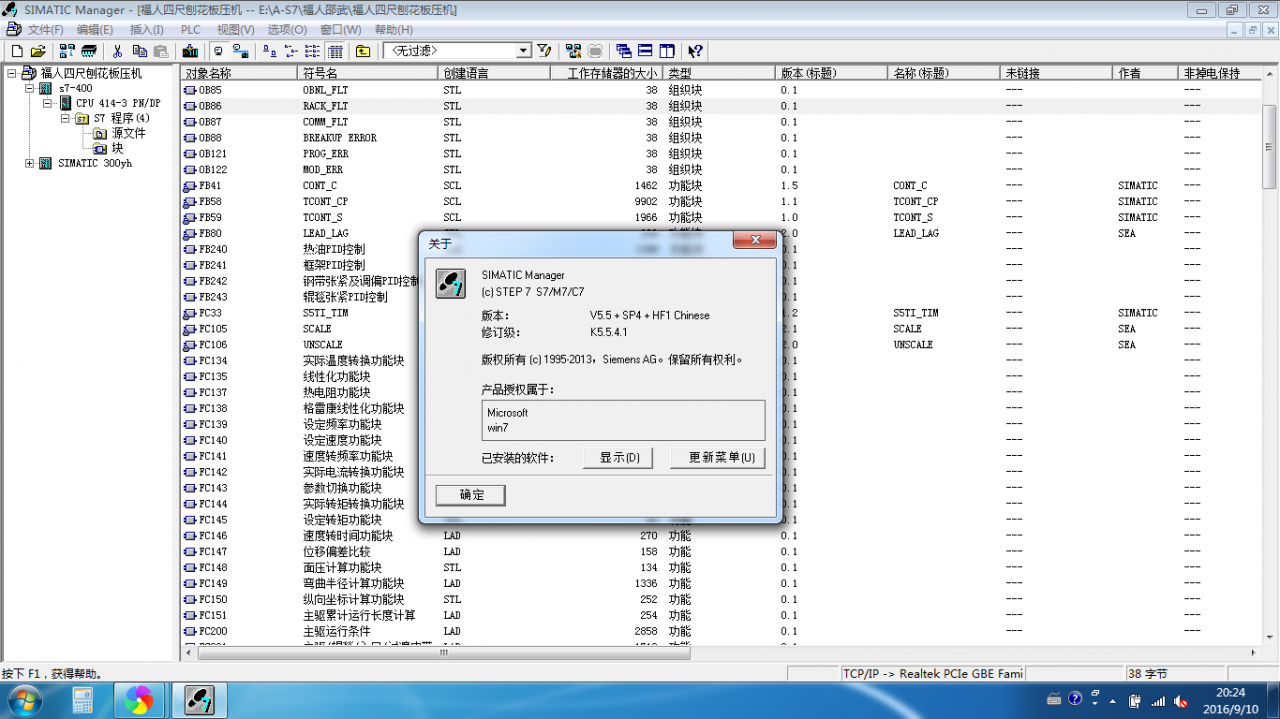This screenshot has width=1280, height=719.
Task: Click the Cut scissors icon
Action: point(118,50)
